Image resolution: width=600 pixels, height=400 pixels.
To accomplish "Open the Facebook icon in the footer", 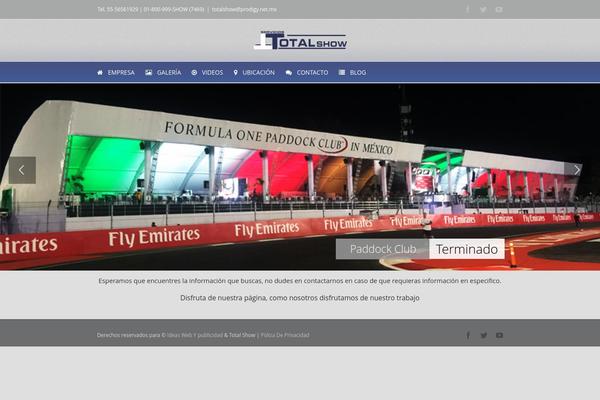I will 468,335.
